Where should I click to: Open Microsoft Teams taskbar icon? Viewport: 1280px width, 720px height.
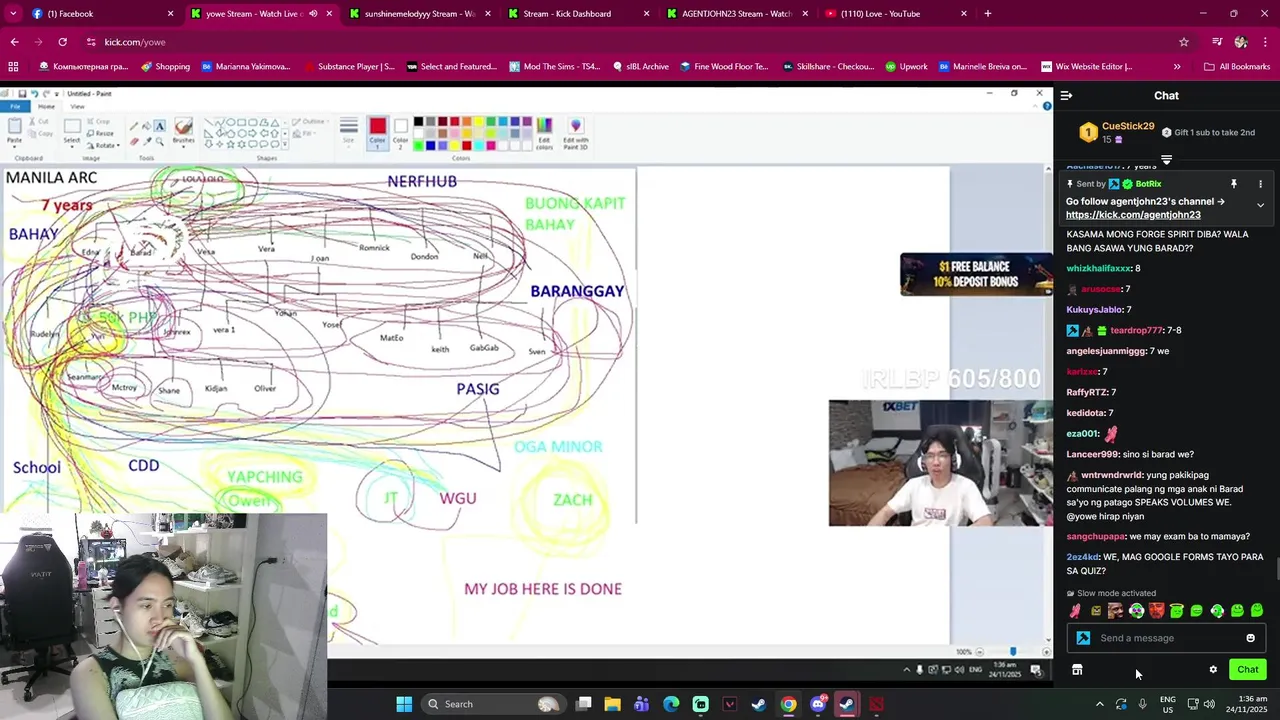point(642,704)
